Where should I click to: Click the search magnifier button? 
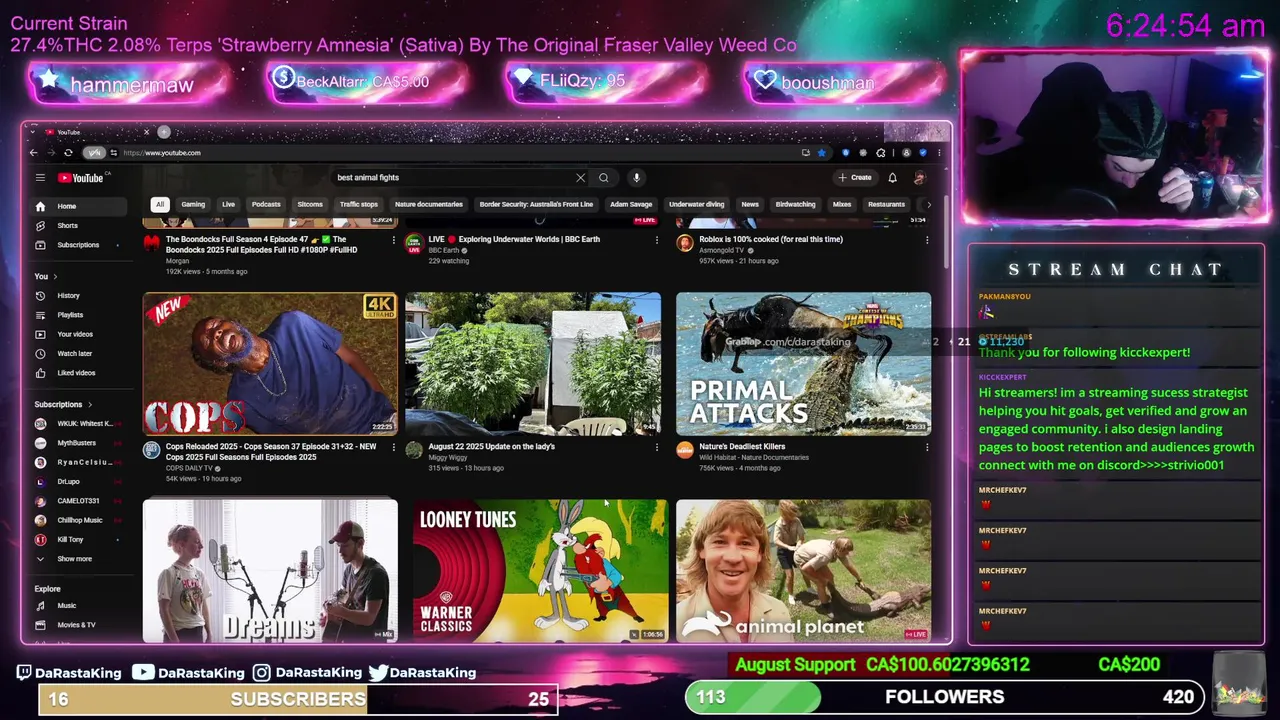coord(604,178)
